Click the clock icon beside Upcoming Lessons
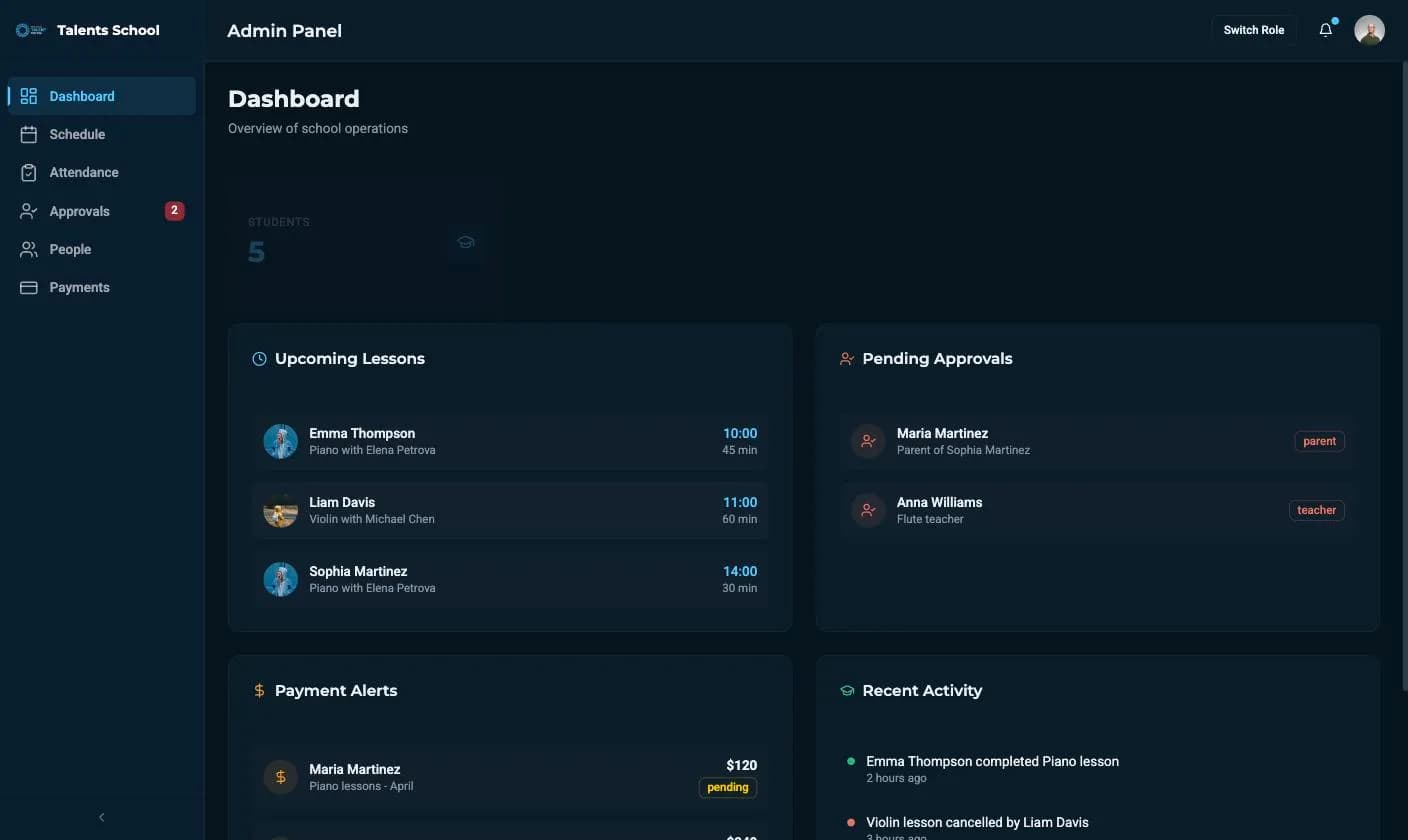The width and height of the screenshot is (1408, 840). 259,359
